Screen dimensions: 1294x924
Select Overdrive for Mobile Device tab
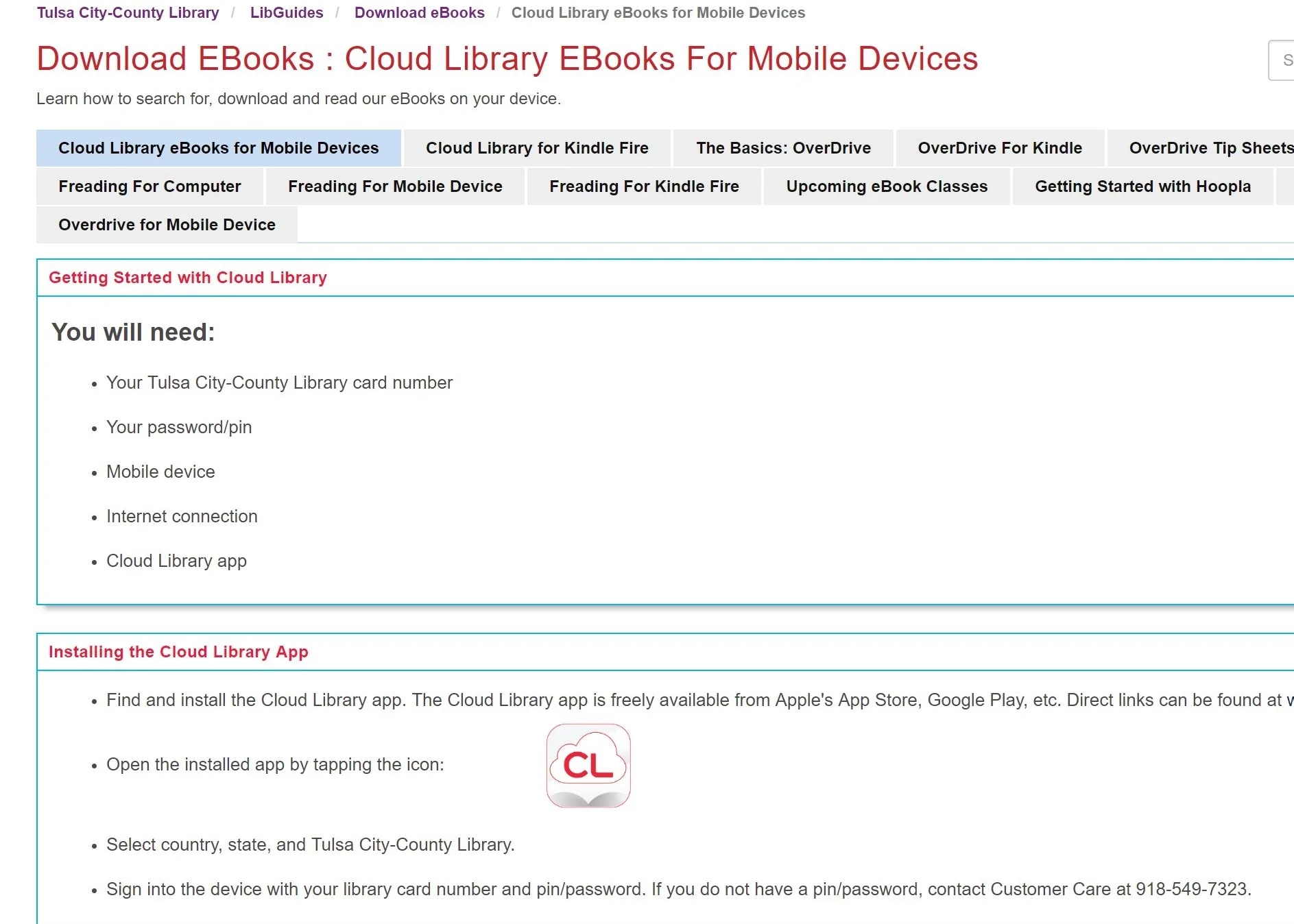coord(167,225)
